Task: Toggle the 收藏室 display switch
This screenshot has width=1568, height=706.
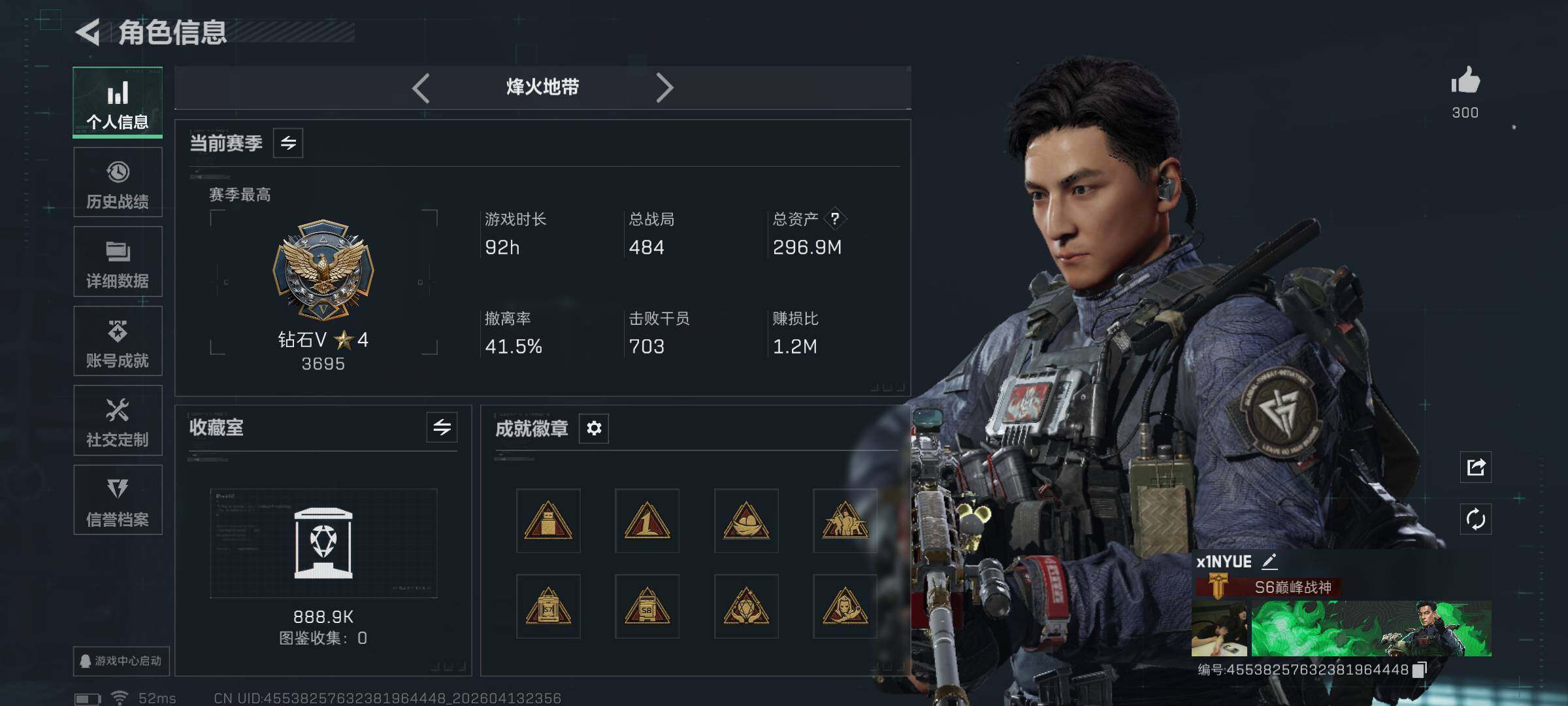Action: [442, 428]
